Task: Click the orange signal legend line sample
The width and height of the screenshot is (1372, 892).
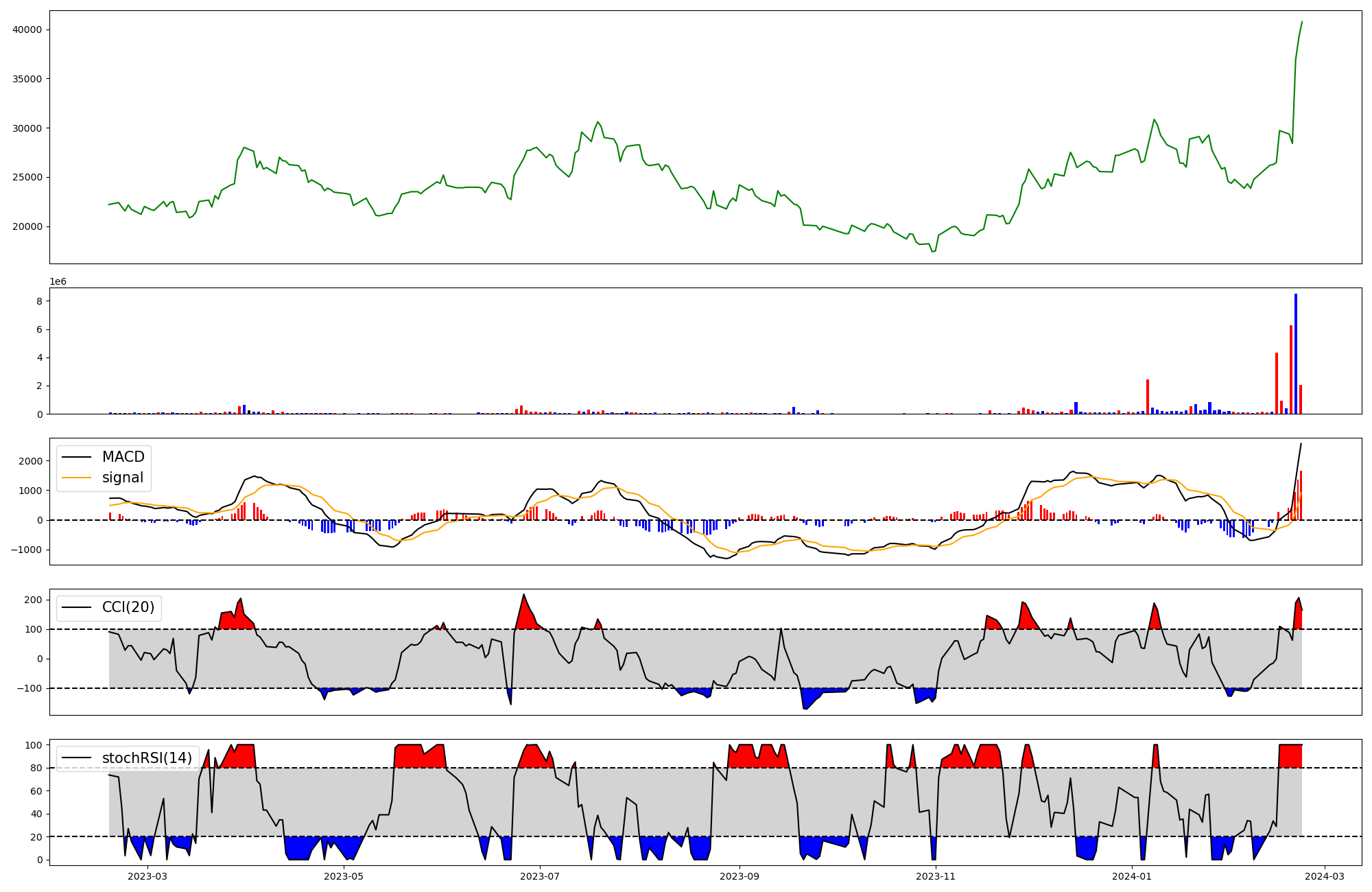Action: pos(78,478)
